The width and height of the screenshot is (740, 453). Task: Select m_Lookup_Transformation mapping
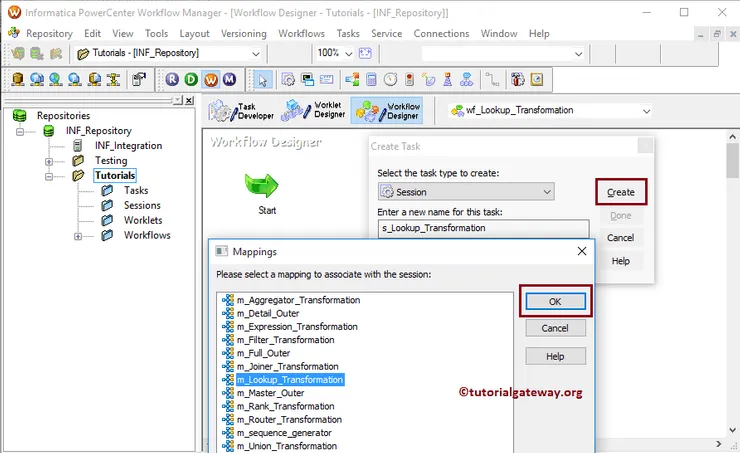(290, 380)
